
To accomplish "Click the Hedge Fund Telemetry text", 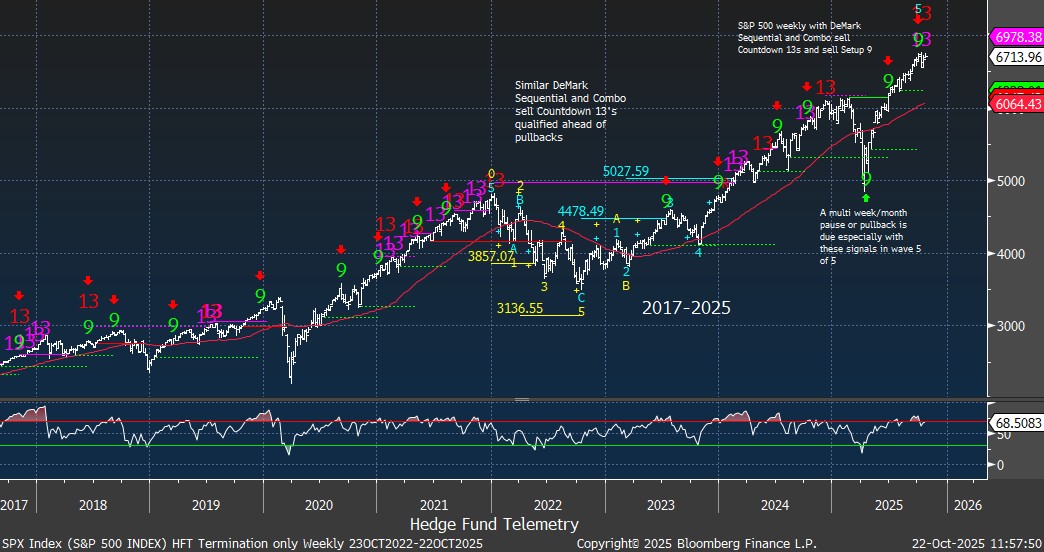I will (494, 524).
